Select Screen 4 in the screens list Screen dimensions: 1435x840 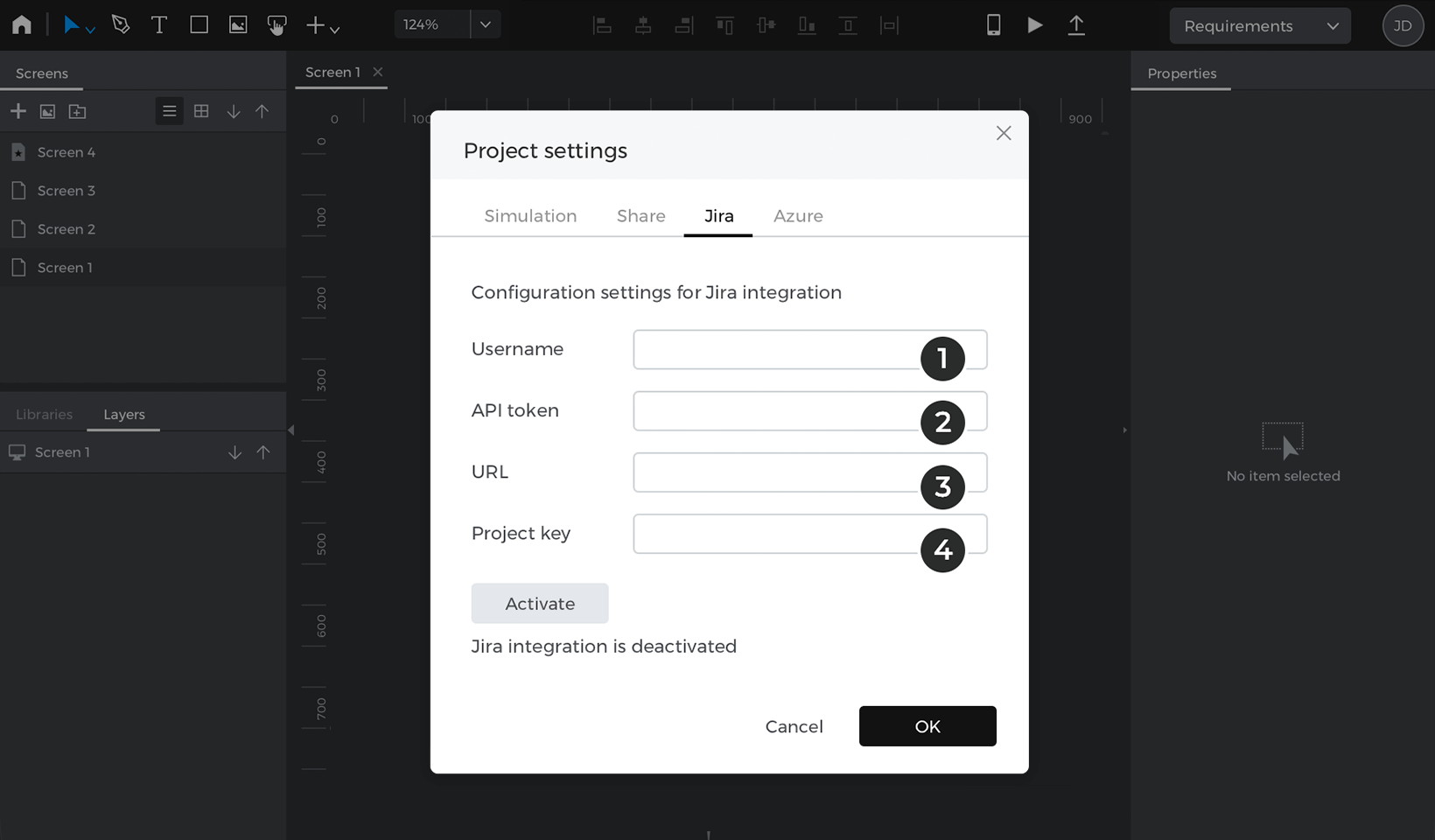(x=143, y=152)
